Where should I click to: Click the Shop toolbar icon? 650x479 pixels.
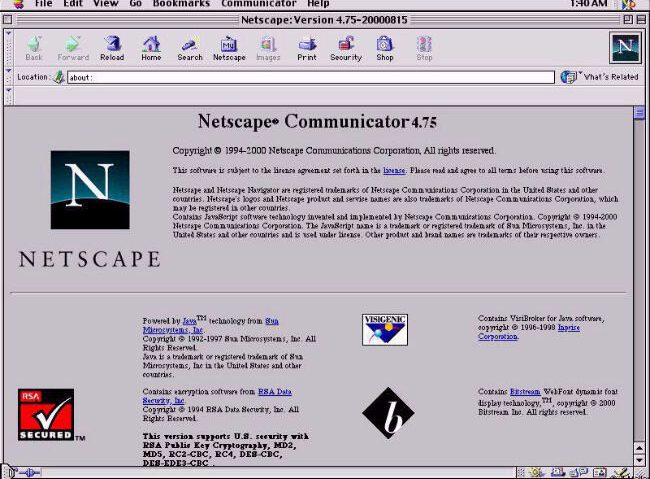[385, 47]
